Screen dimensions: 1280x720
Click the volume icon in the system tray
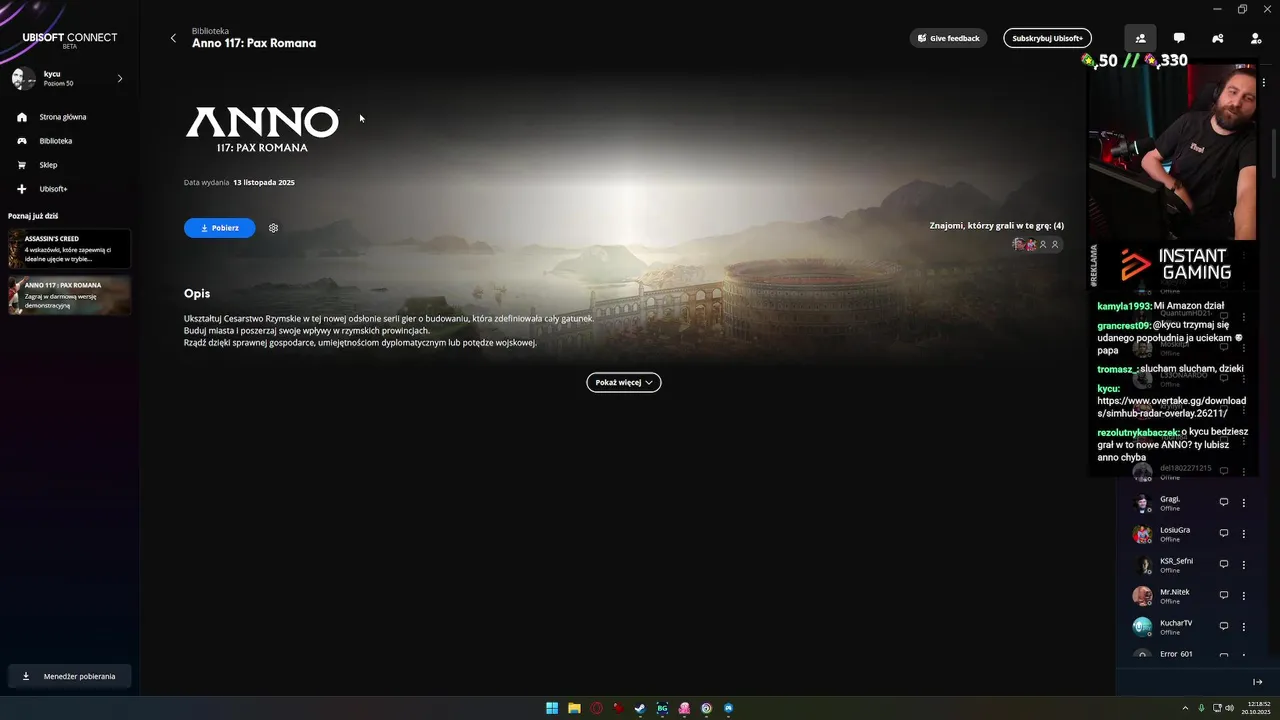(x=1229, y=708)
